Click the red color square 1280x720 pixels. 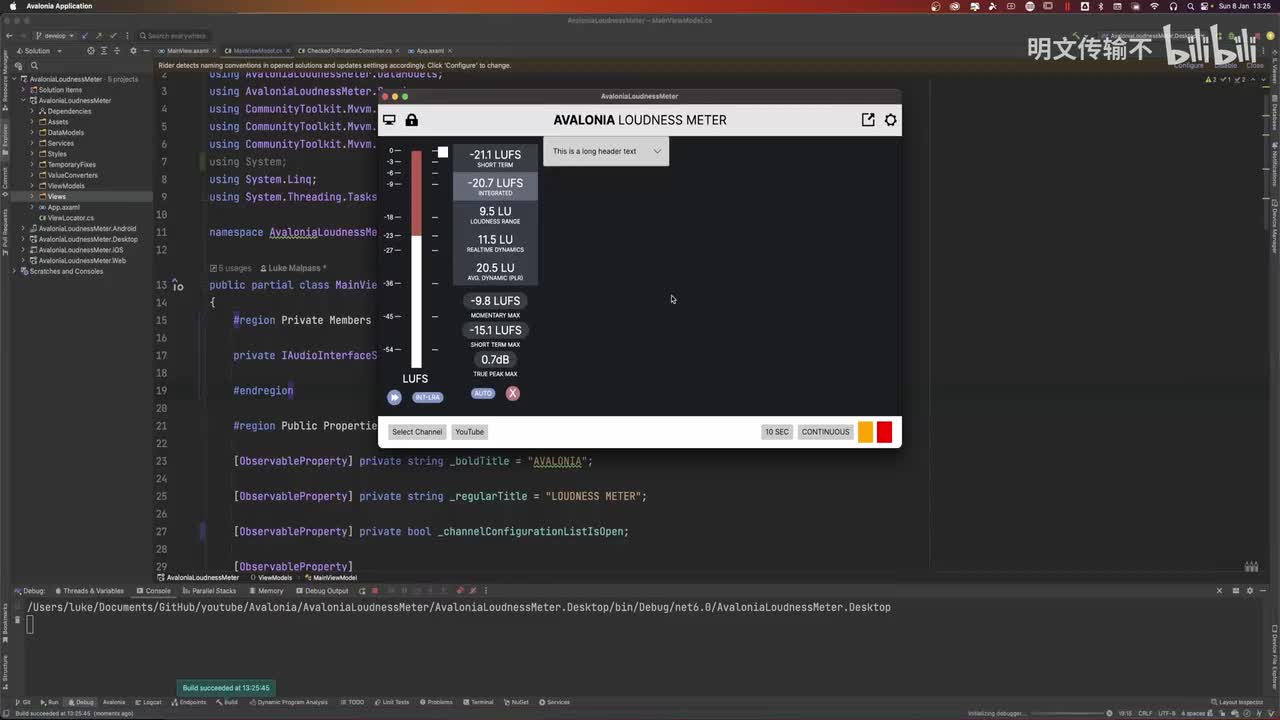(x=884, y=432)
